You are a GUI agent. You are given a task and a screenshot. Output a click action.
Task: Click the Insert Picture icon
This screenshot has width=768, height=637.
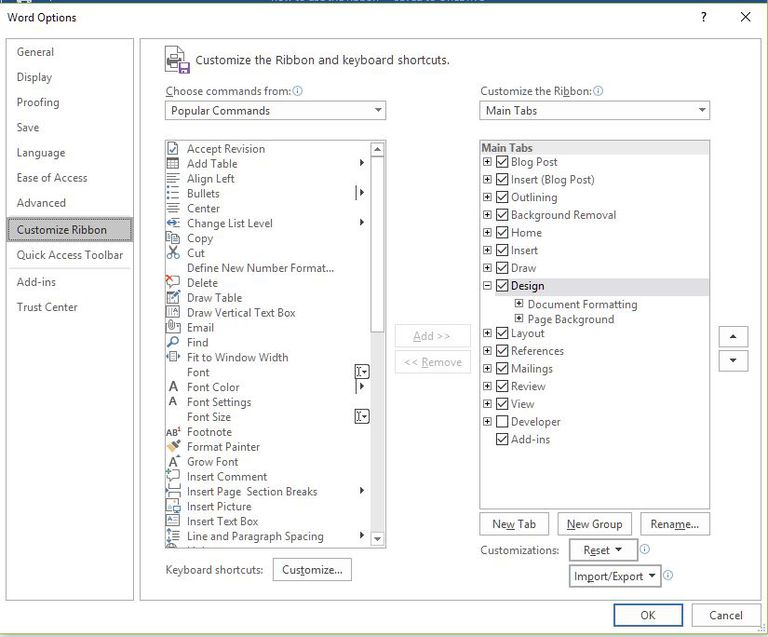point(173,506)
